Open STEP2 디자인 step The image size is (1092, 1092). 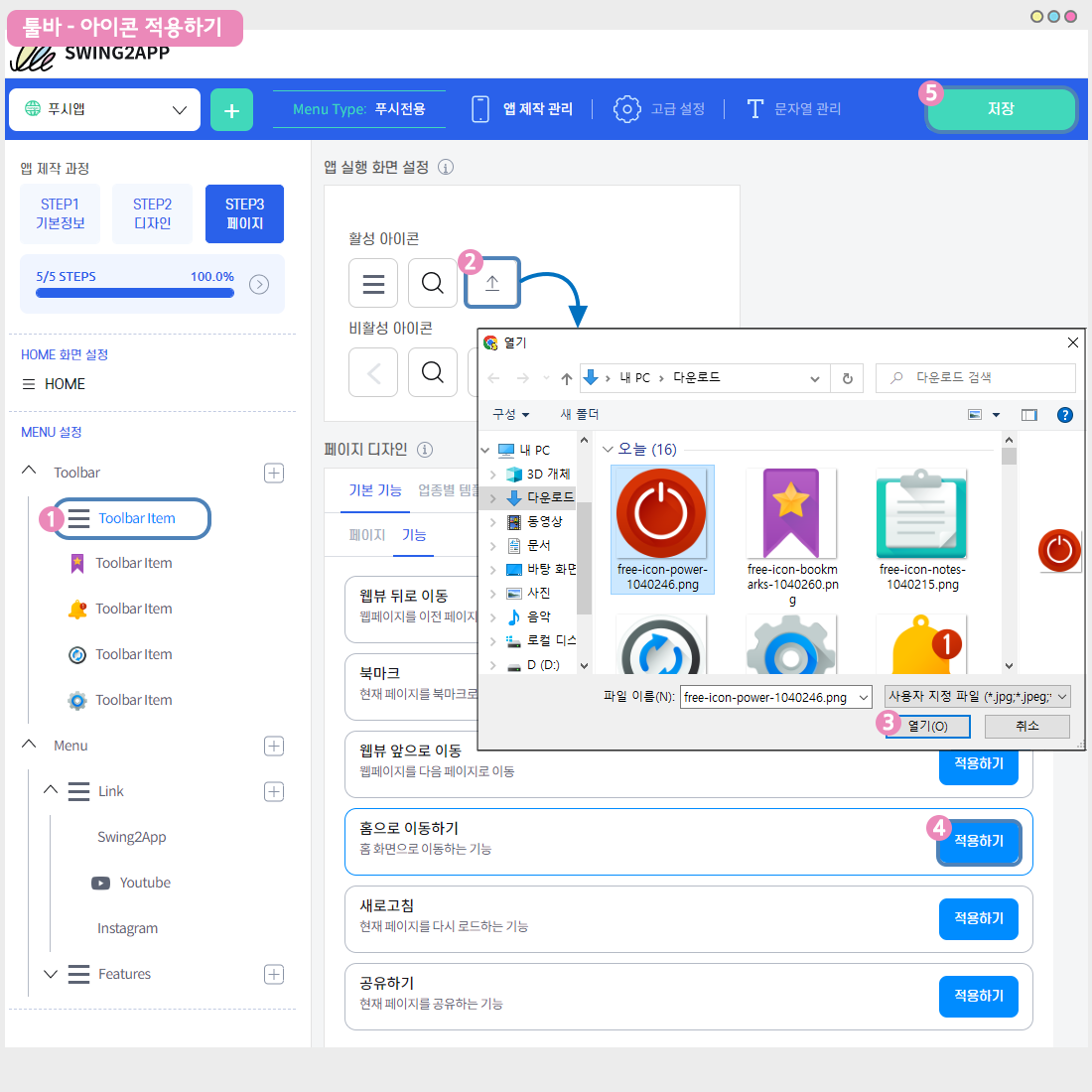[x=152, y=213]
